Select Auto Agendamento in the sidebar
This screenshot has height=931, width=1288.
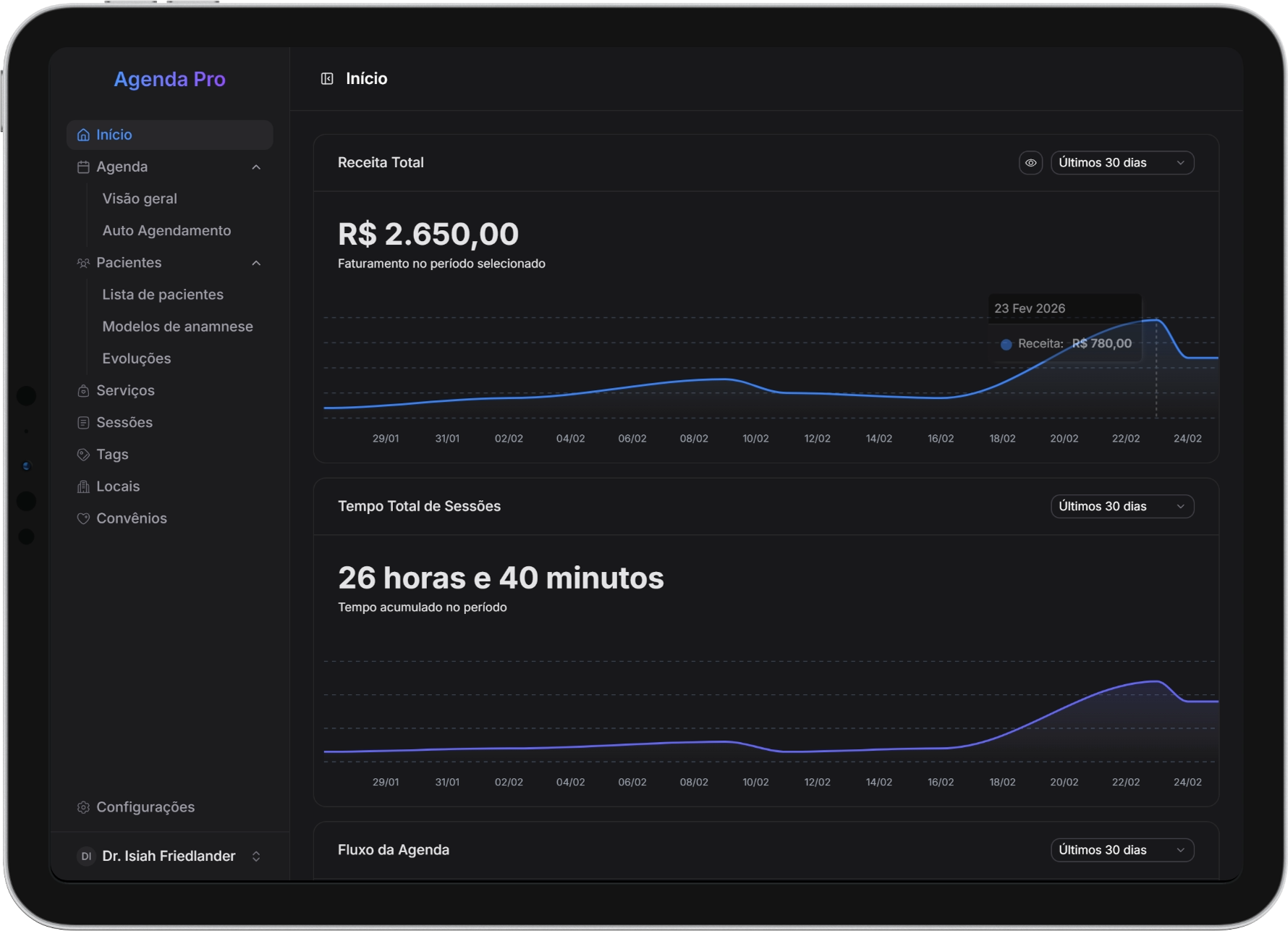(166, 231)
